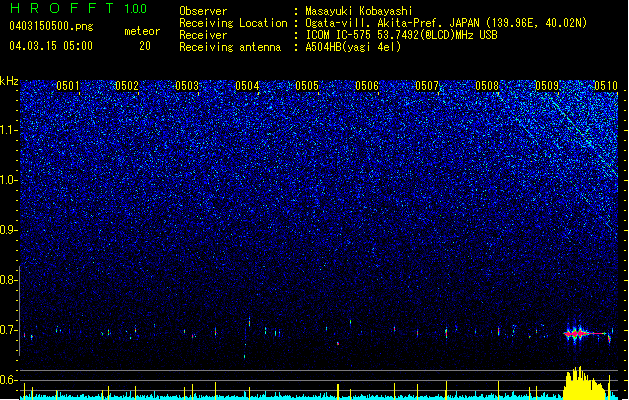Screen dimensions: 629x400
Task: Select the file name 0403150500.png
Action: (51, 26)
